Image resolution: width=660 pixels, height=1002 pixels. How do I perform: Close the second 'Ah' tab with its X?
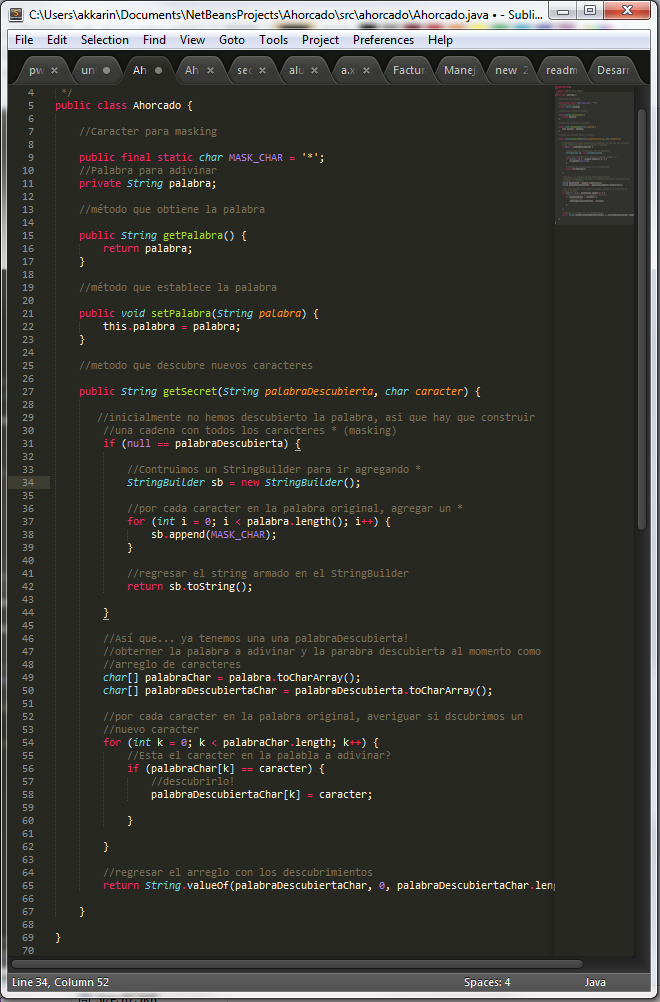210,70
